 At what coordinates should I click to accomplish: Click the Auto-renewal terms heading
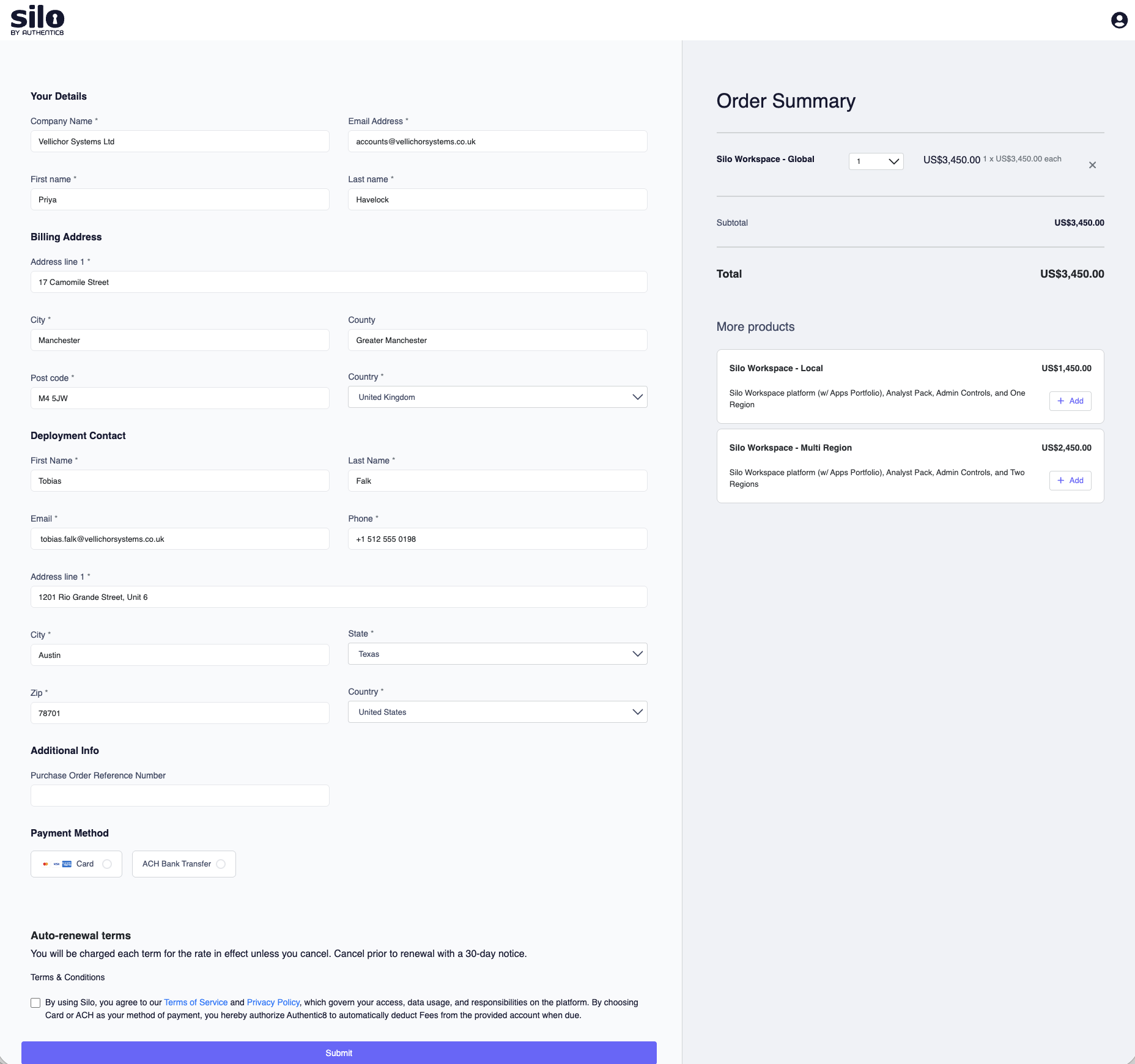pyautogui.click(x=81, y=936)
